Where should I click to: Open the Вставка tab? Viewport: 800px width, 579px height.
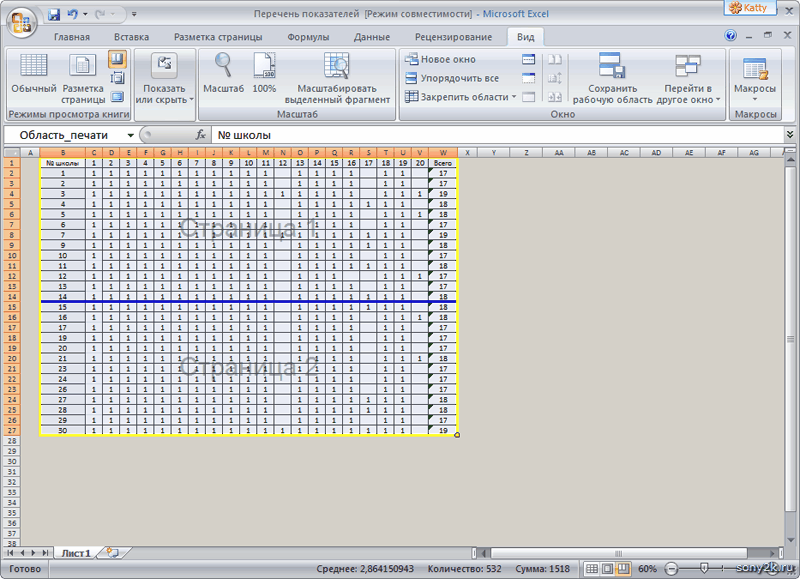point(131,37)
